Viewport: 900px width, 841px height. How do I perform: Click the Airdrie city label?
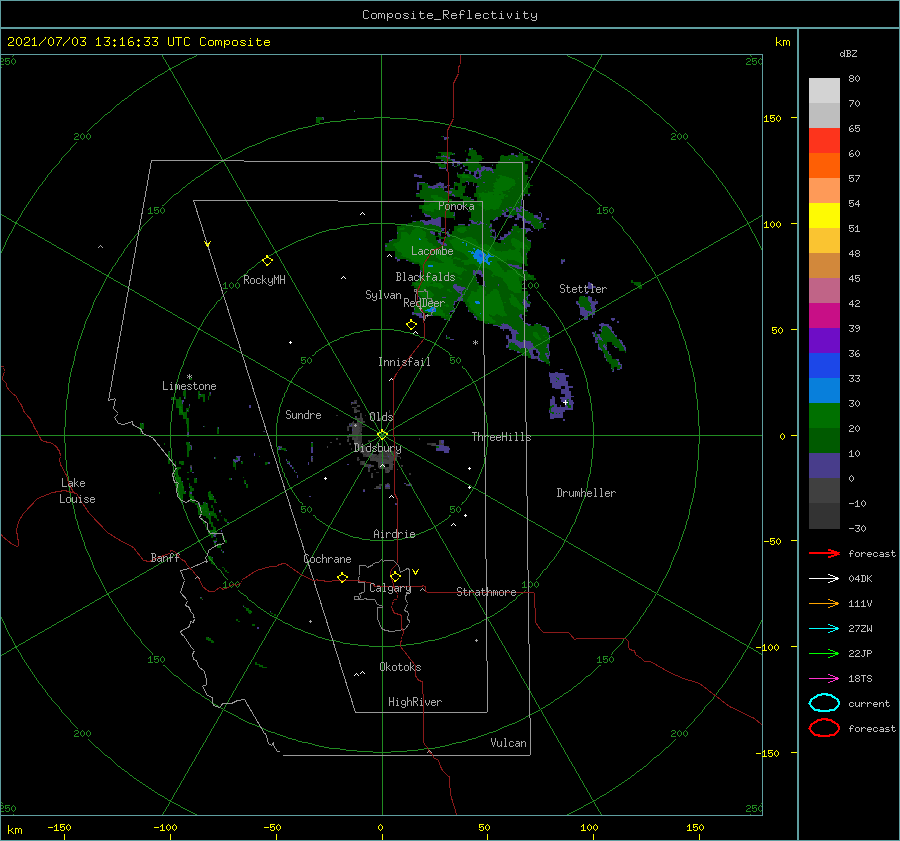[394, 534]
